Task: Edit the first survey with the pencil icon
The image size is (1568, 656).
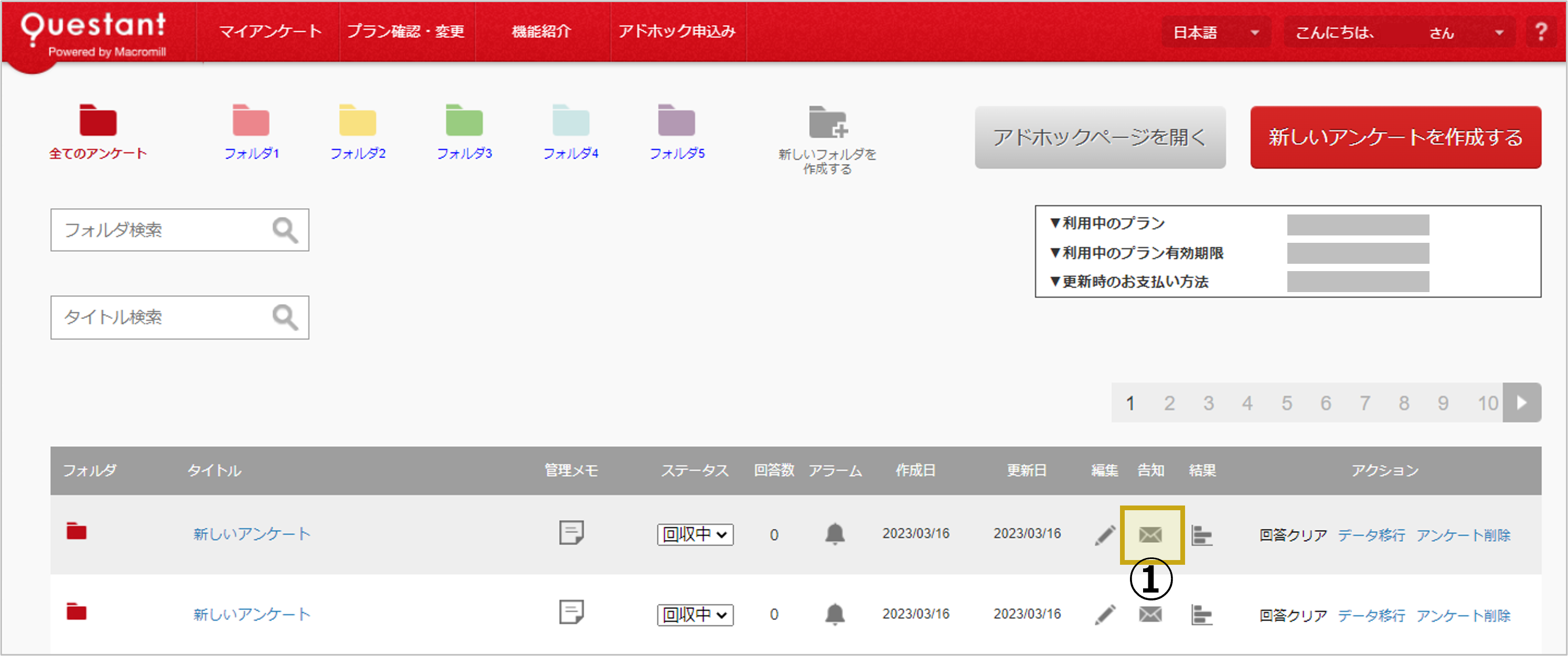Action: 1105,535
